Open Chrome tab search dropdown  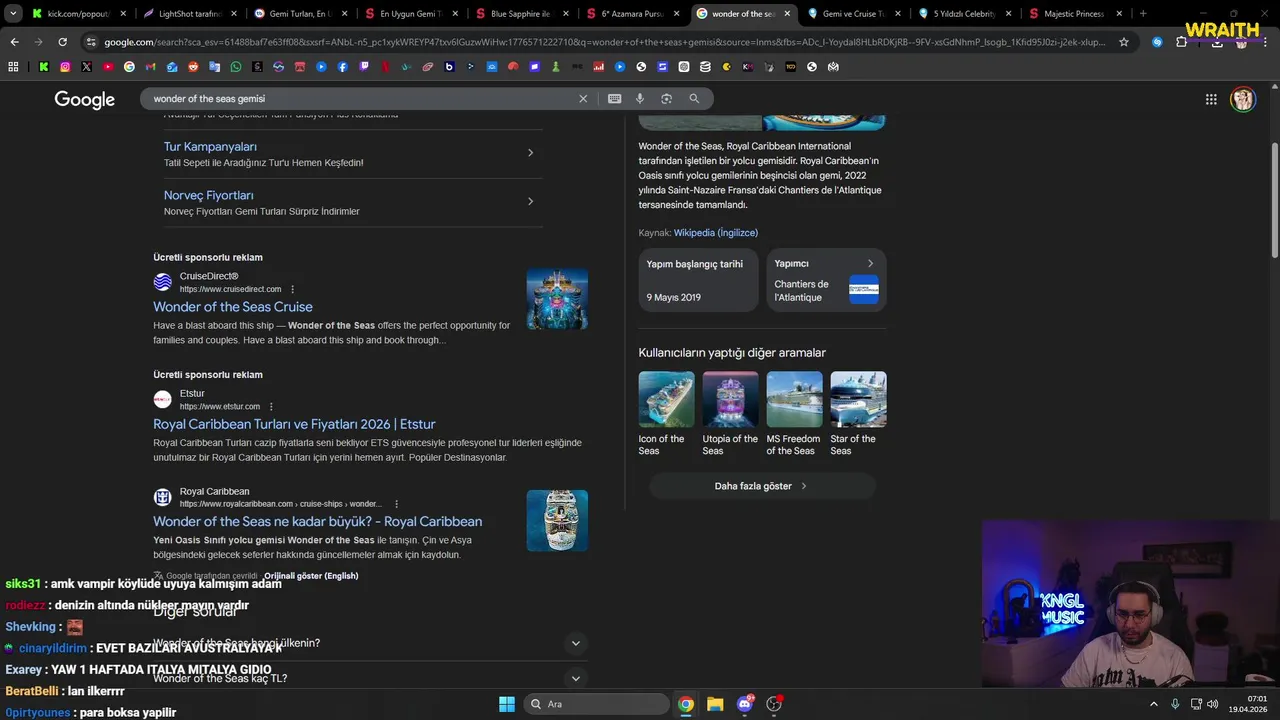[13, 14]
